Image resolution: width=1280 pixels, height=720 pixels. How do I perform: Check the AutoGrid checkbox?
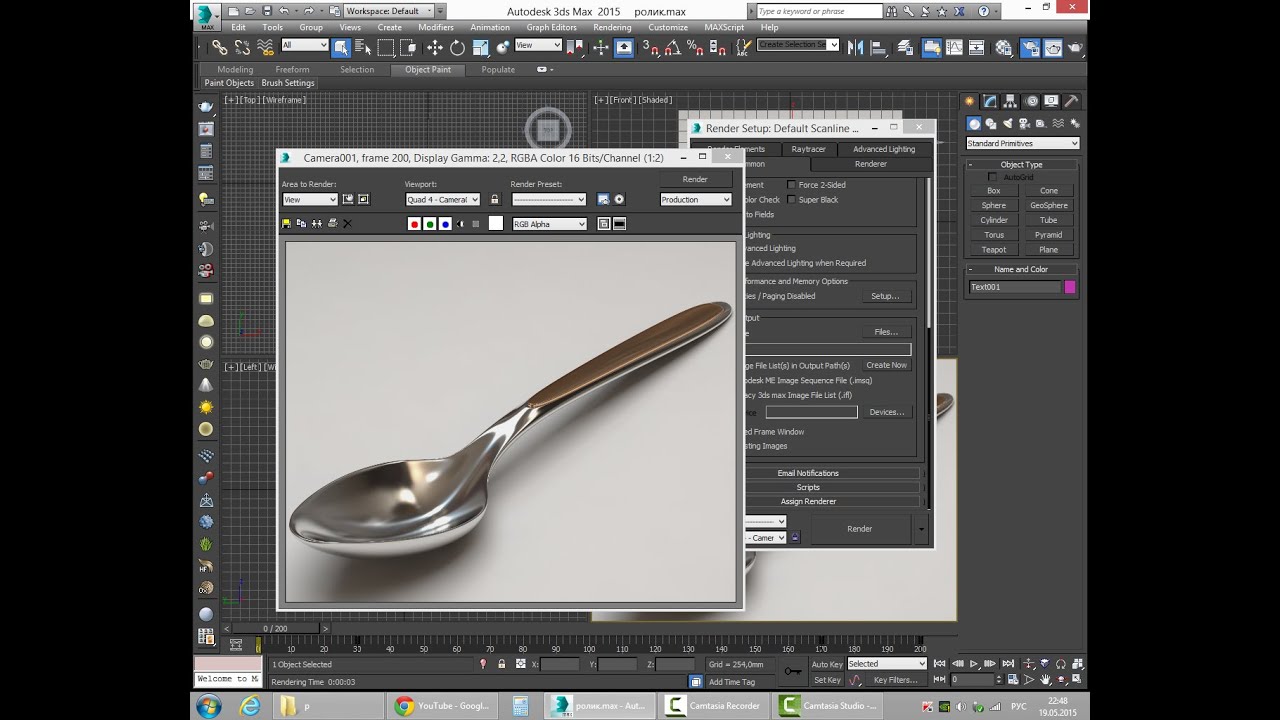(x=993, y=177)
